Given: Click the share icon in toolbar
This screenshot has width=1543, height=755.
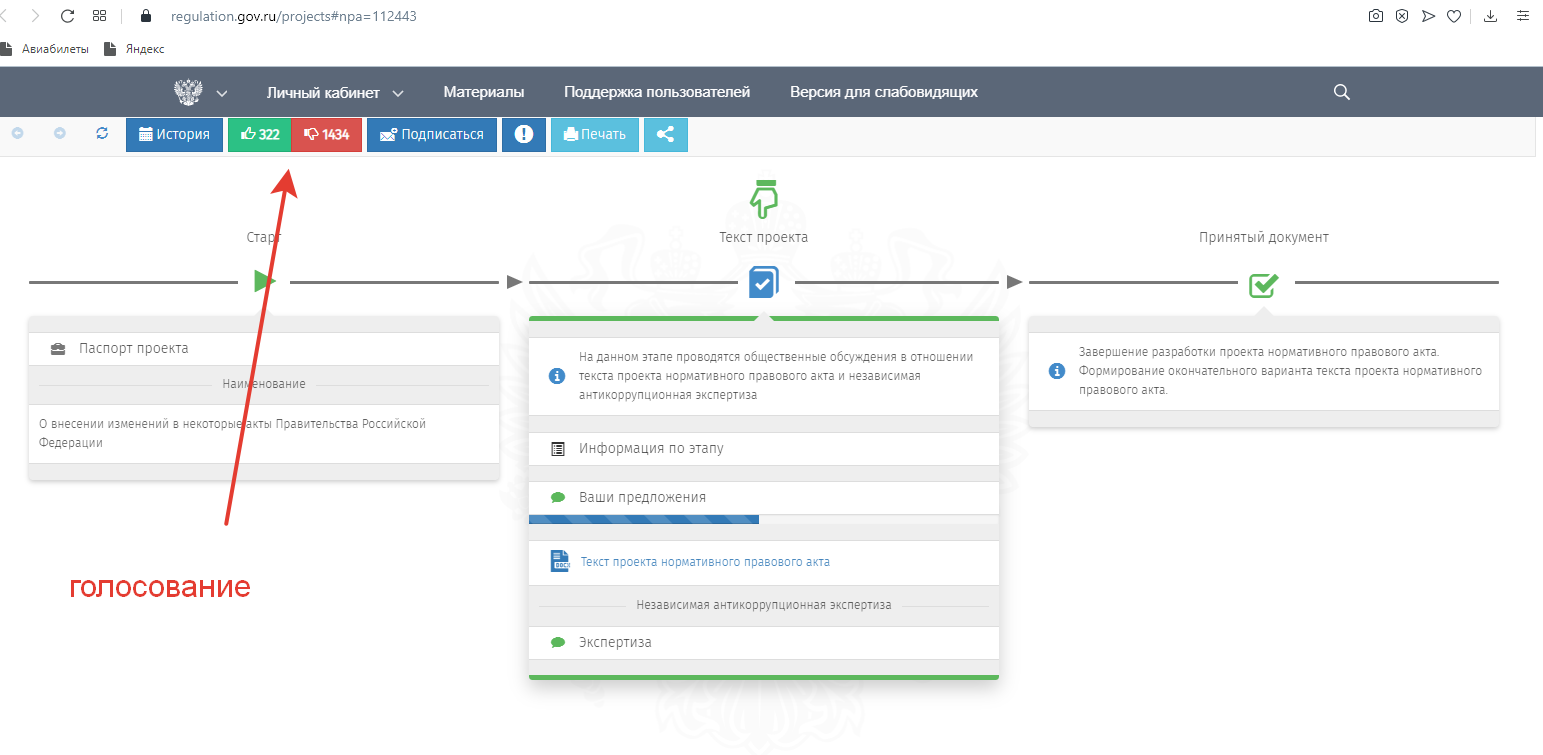Looking at the screenshot, I should 665,135.
